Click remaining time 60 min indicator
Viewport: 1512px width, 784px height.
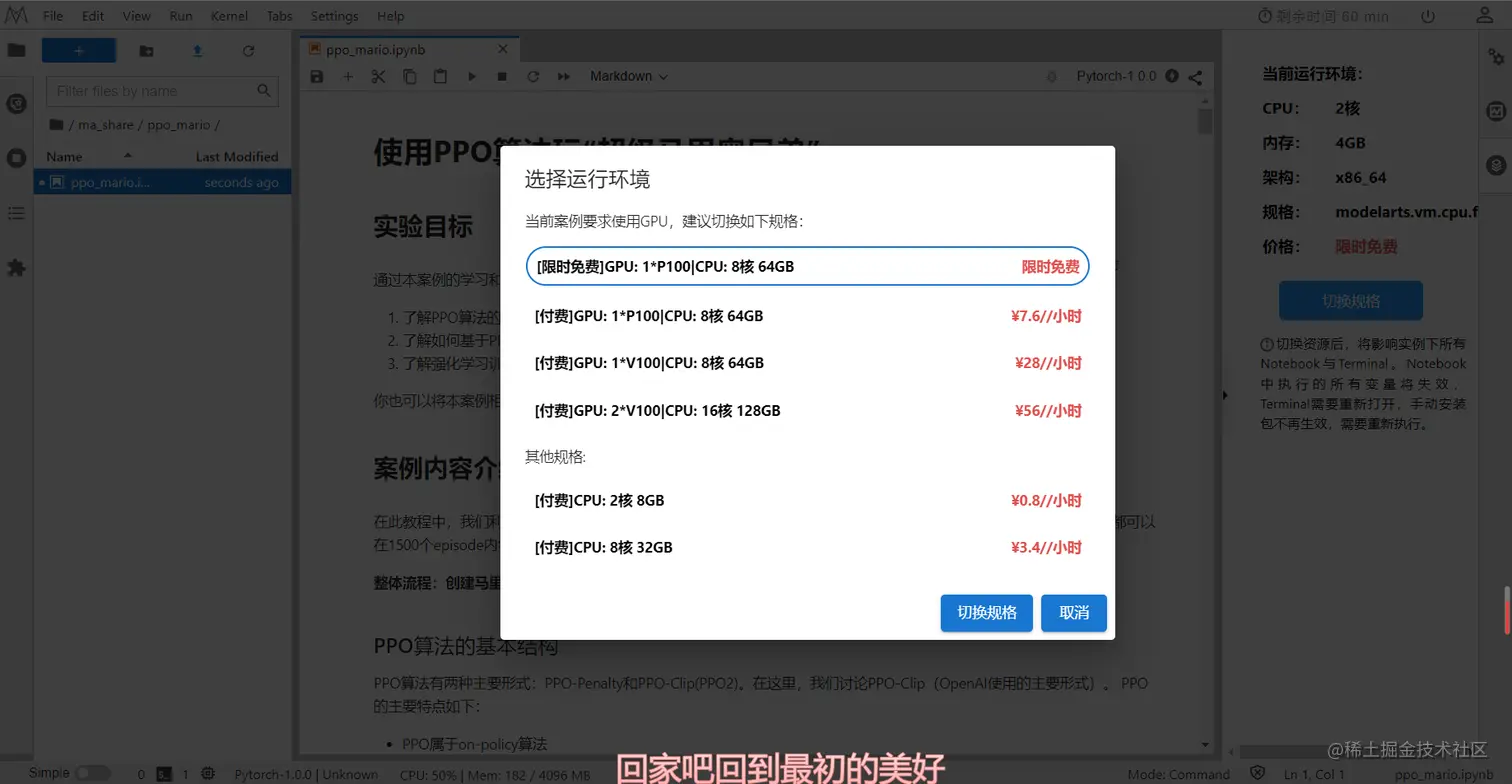(1324, 16)
